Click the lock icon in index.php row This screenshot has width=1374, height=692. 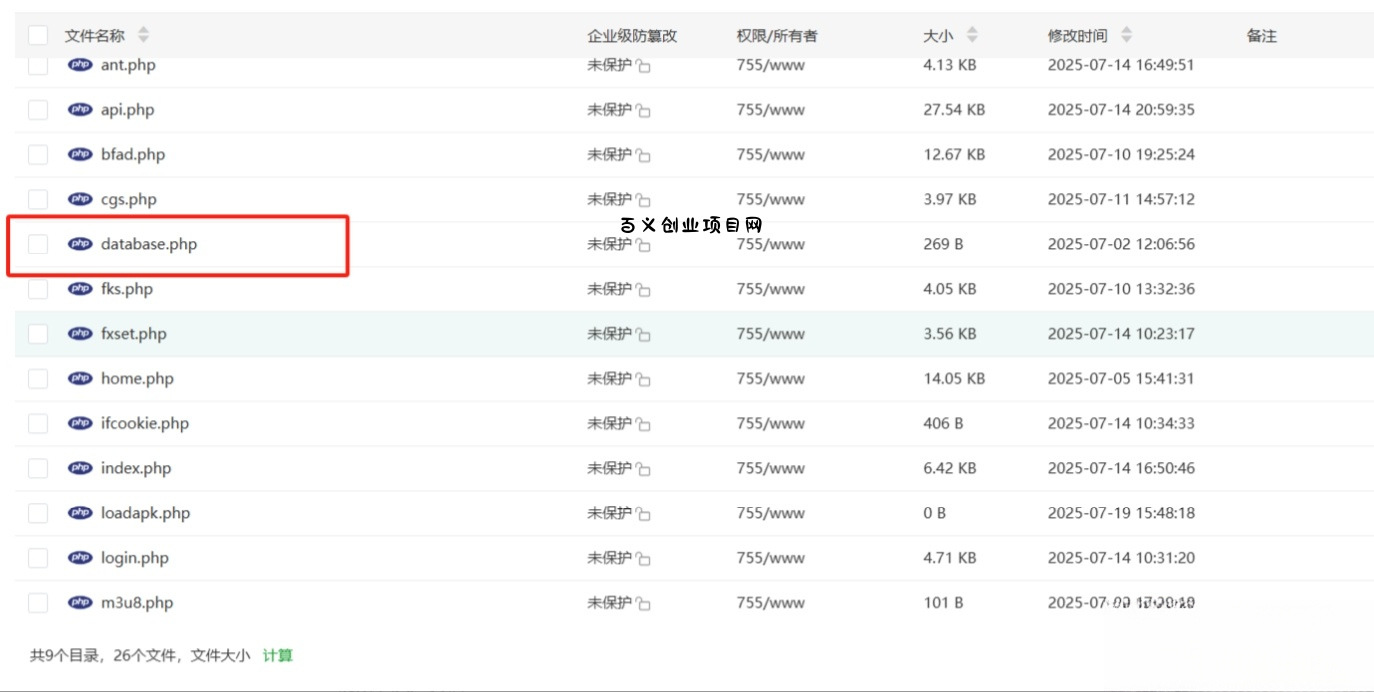[643, 469]
